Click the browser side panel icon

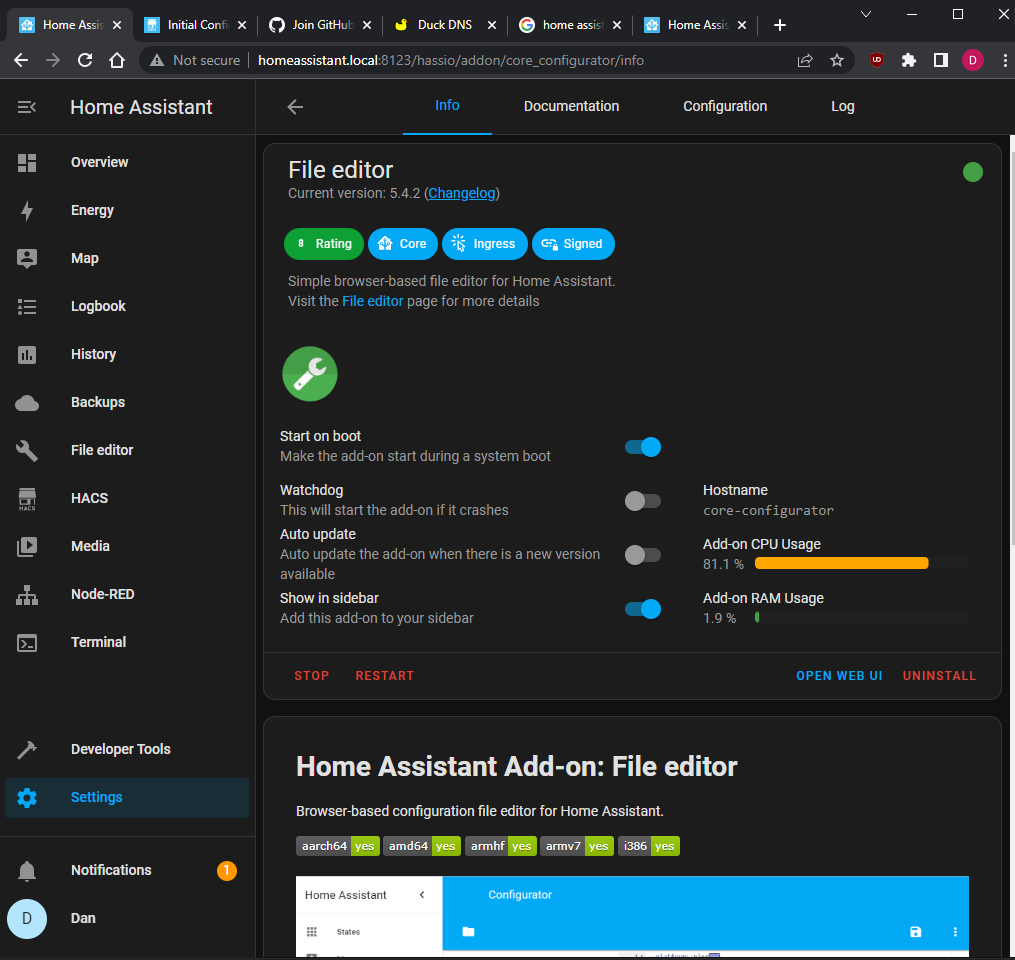pyautogui.click(x=941, y=60)
